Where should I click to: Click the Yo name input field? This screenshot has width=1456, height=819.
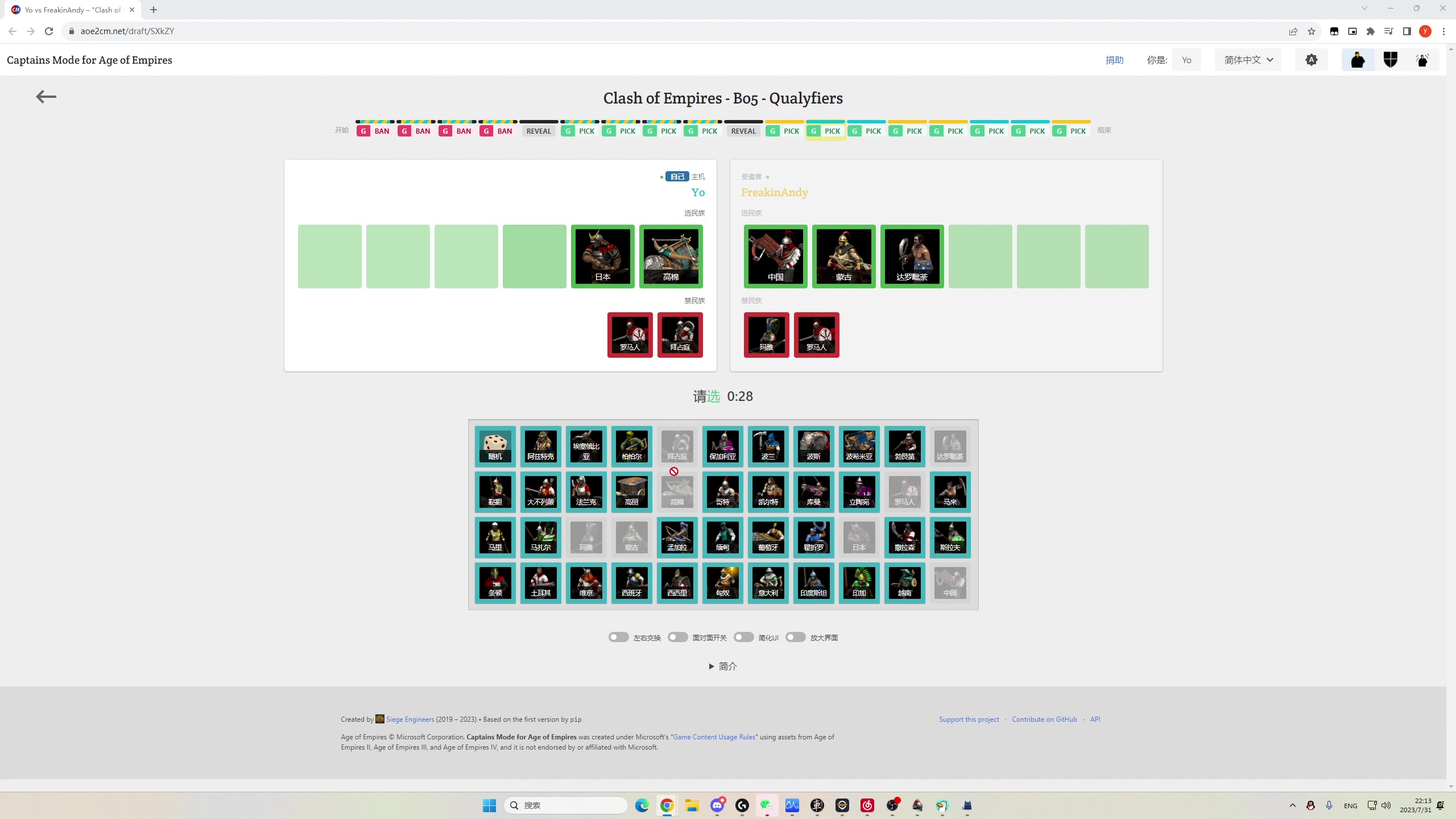click(1186, 60)
